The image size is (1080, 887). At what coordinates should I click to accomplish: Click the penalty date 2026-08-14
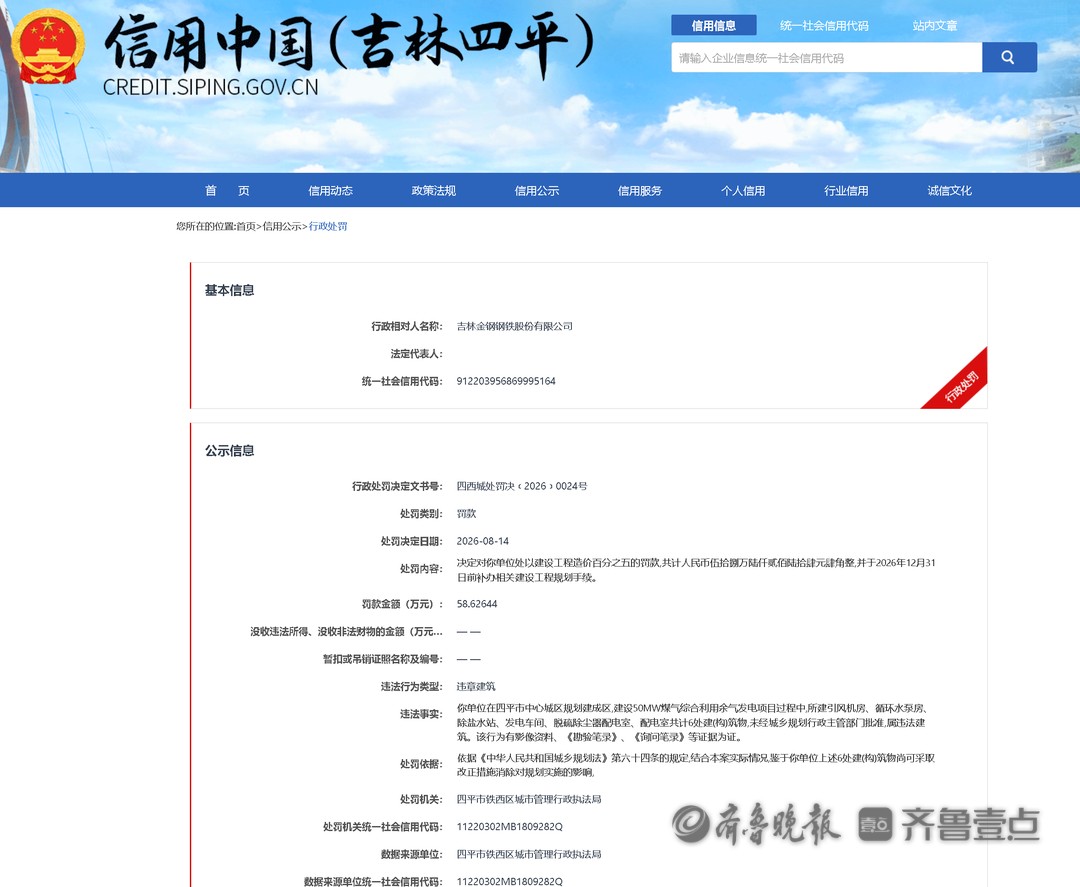point(483,541)
